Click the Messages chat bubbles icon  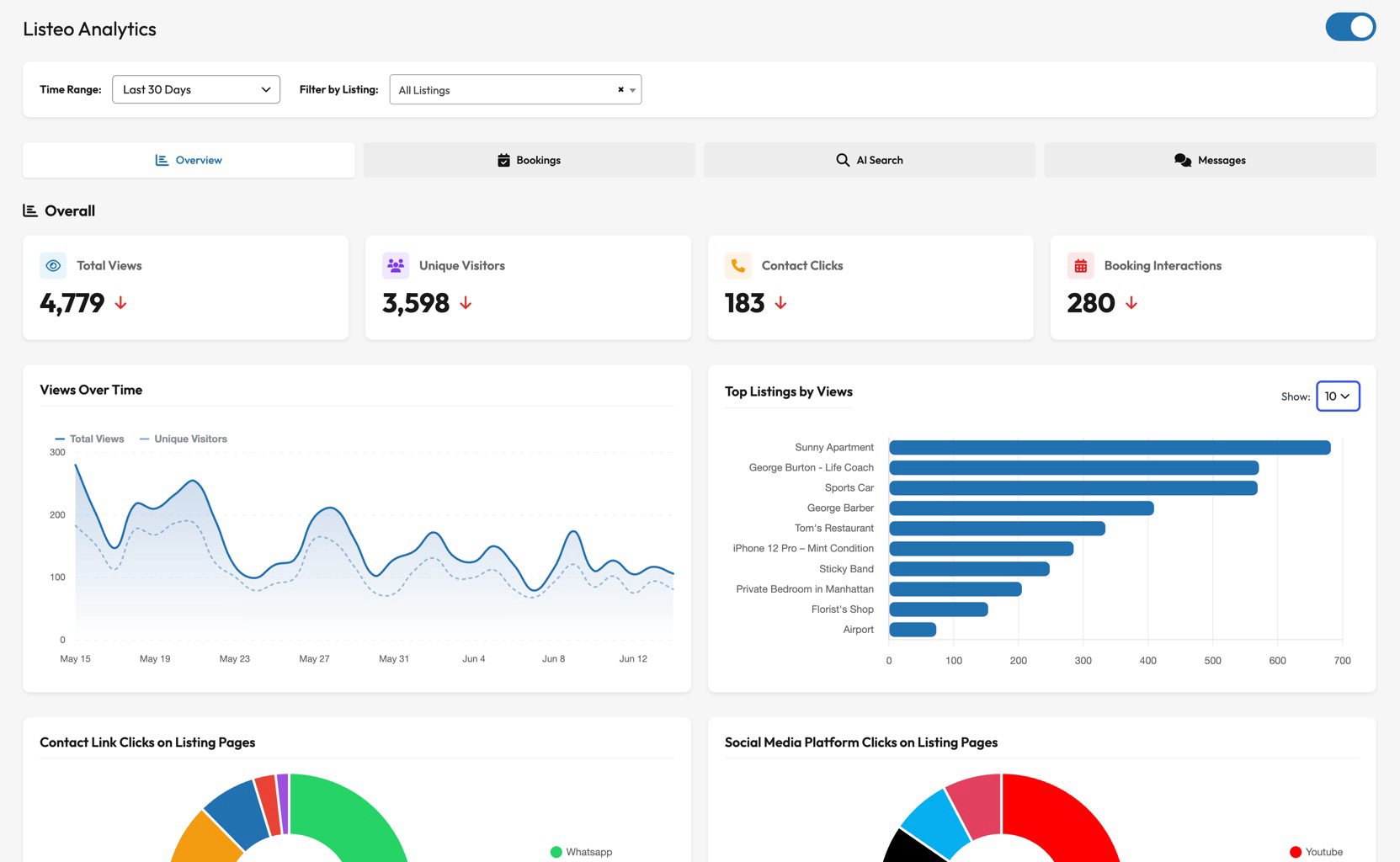click(x=1183, y=160)
